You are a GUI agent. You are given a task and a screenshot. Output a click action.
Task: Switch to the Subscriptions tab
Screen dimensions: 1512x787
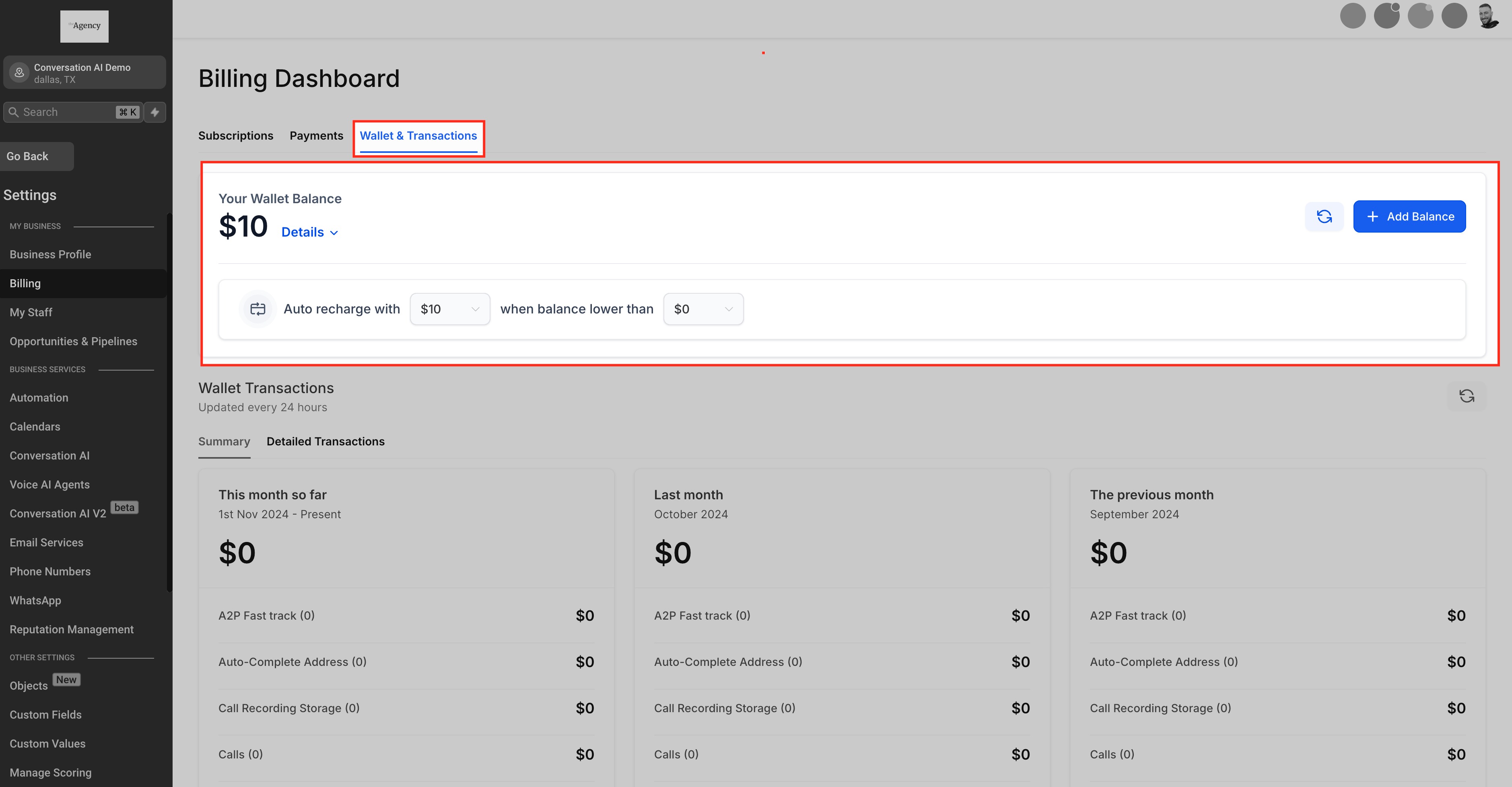click(x=235, y=136)
